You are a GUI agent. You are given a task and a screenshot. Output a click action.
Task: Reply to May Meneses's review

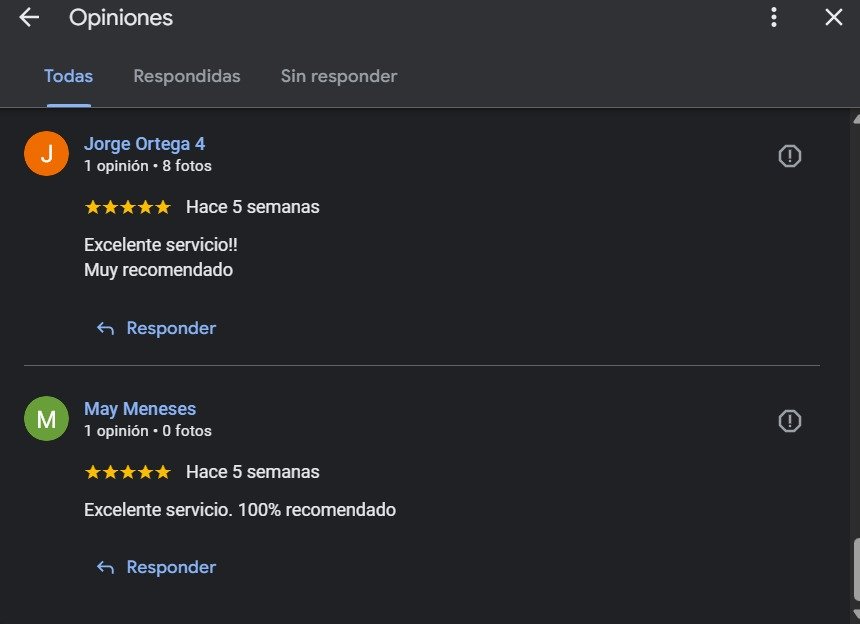tap(170, 567)
